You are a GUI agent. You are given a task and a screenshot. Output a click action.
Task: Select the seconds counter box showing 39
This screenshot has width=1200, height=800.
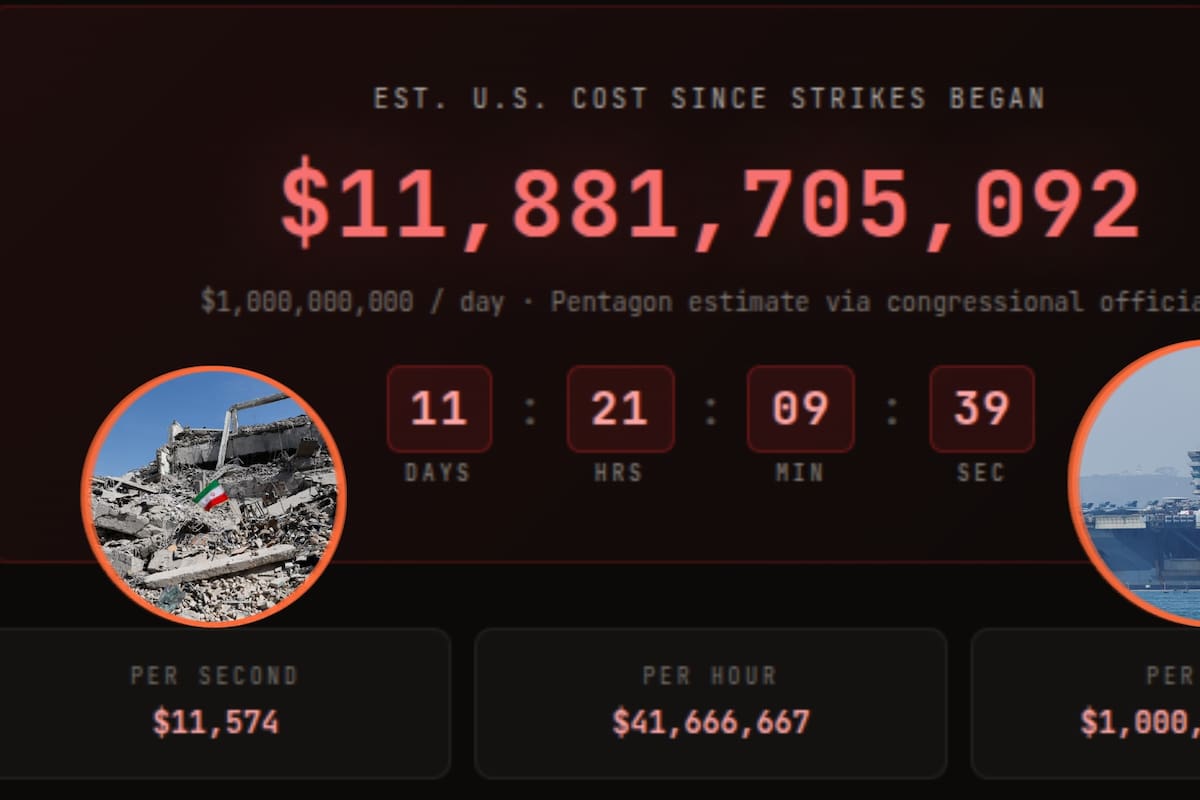981,409
